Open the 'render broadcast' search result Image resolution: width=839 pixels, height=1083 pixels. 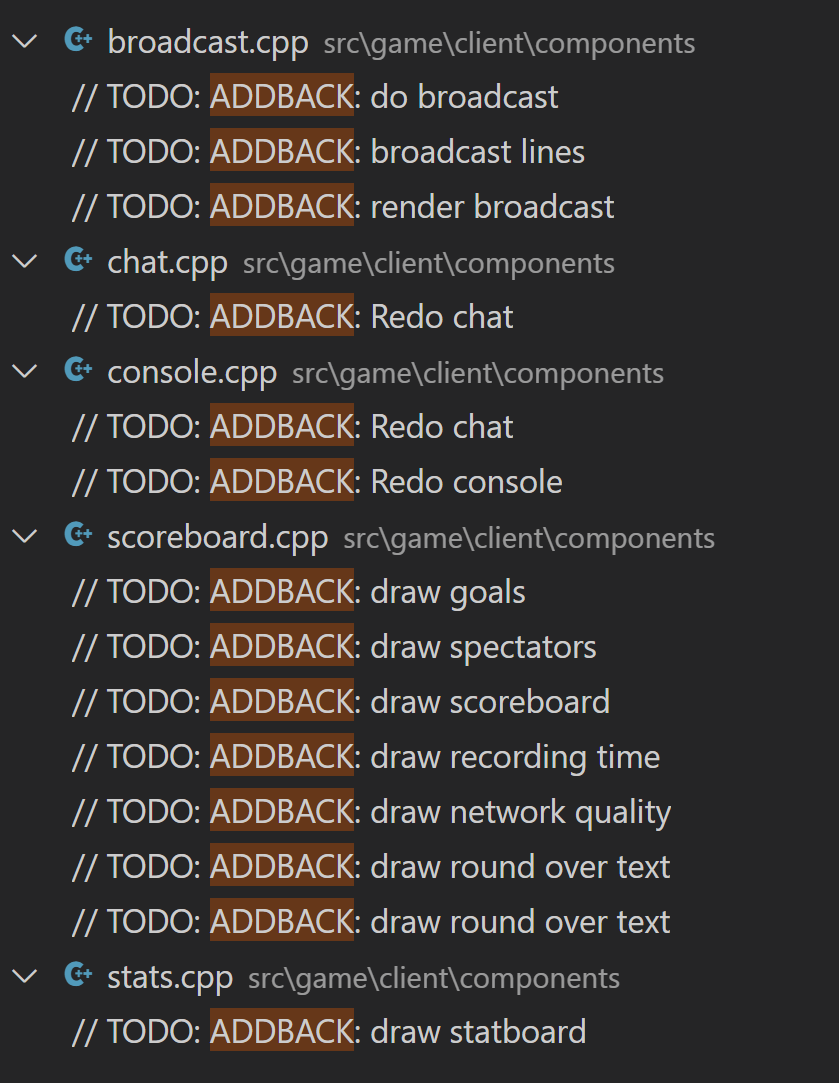[343, 207]
